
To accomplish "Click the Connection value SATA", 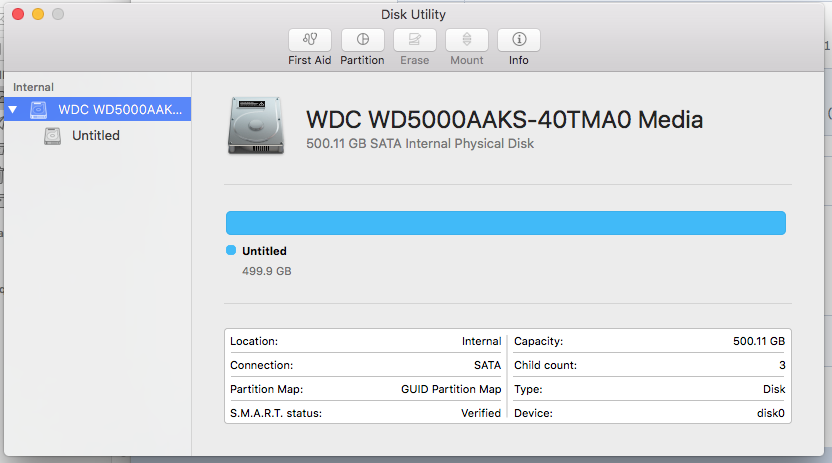I will 487,365.
